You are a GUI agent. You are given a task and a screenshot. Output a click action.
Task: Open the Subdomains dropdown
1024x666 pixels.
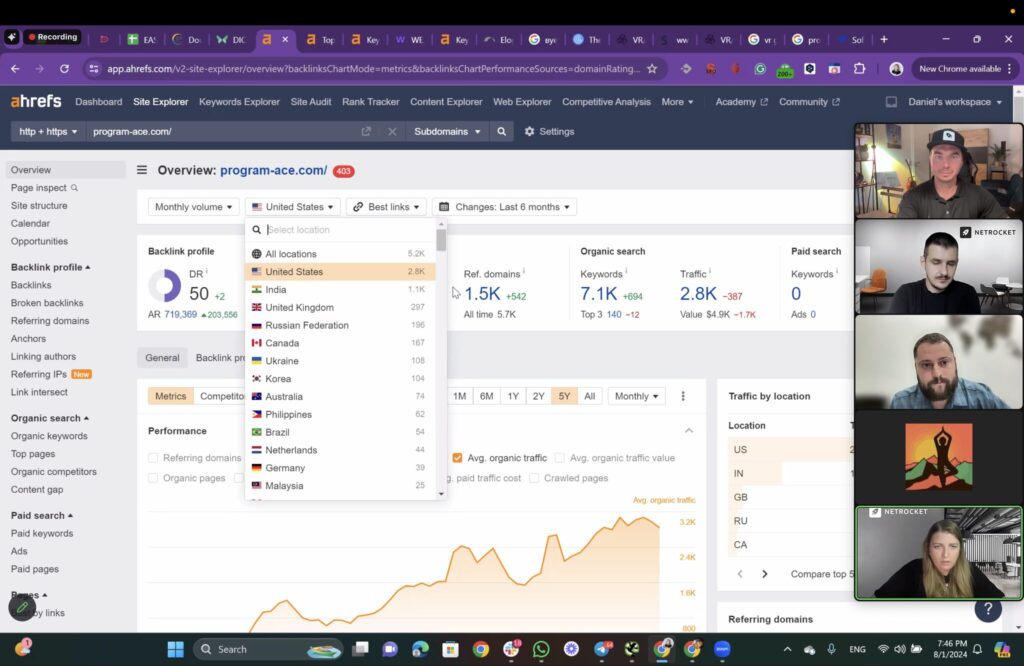tap(446, 131)
